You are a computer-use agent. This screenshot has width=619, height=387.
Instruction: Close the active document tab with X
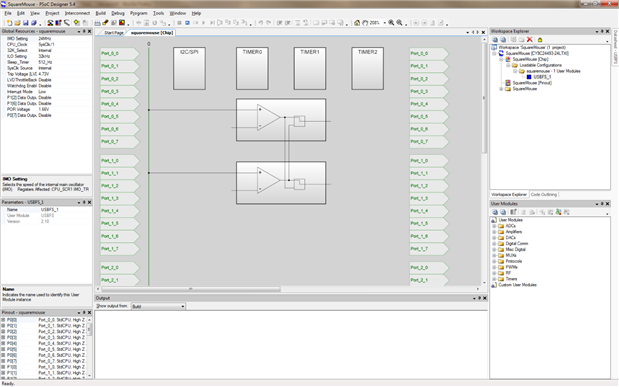(x=483, y=32)
